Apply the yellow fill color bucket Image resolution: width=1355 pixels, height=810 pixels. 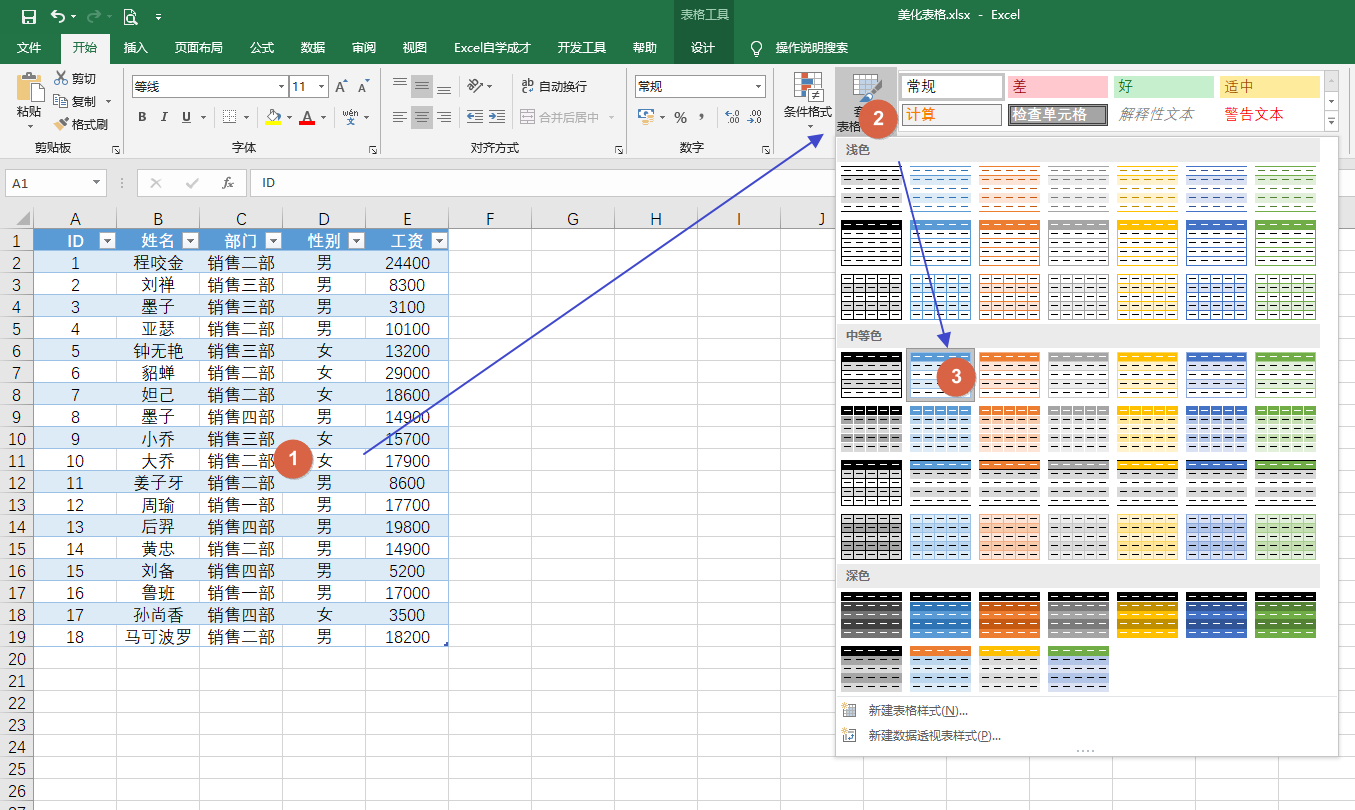(273, 117)
